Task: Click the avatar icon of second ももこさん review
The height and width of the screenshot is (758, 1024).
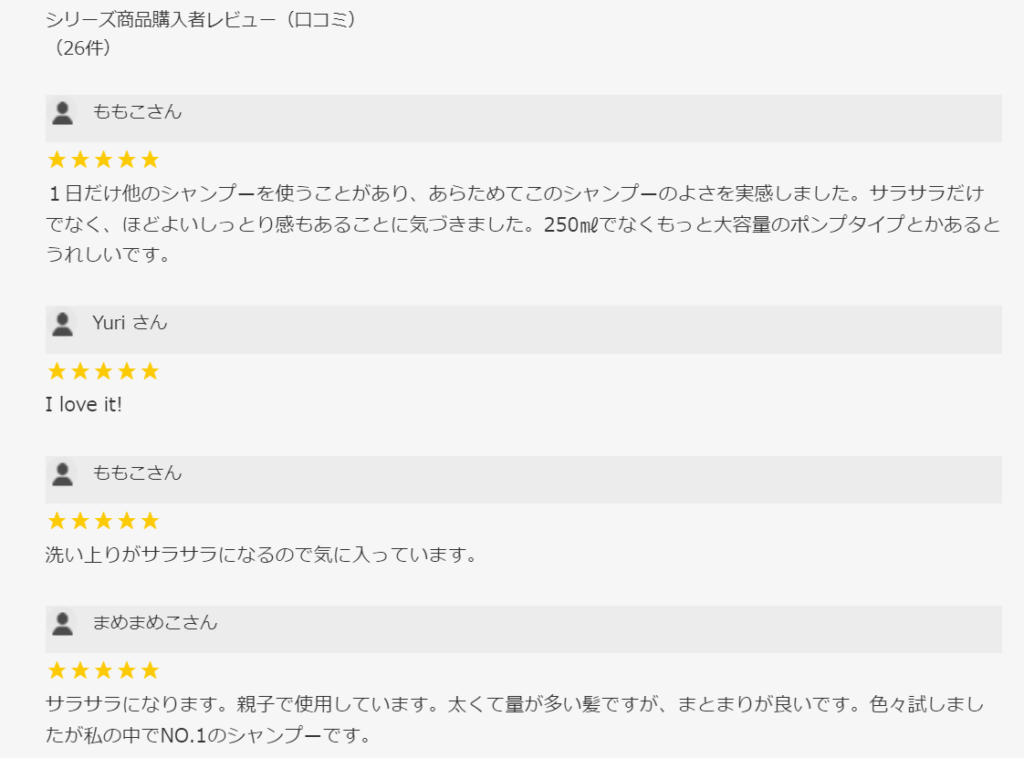Action: tap(62, 474)
